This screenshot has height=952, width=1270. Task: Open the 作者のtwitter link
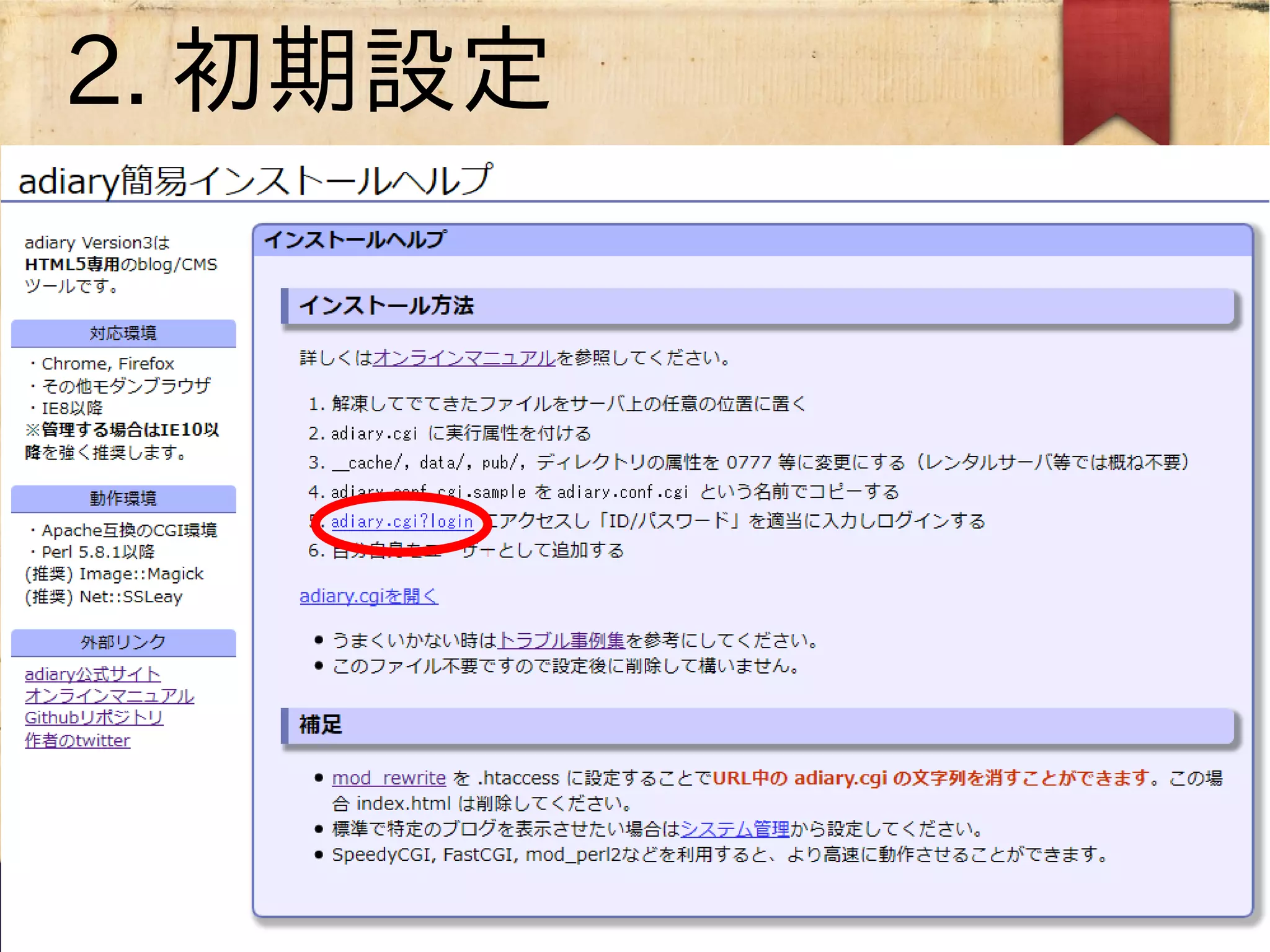pyautogui.click(x=78, y=741)
